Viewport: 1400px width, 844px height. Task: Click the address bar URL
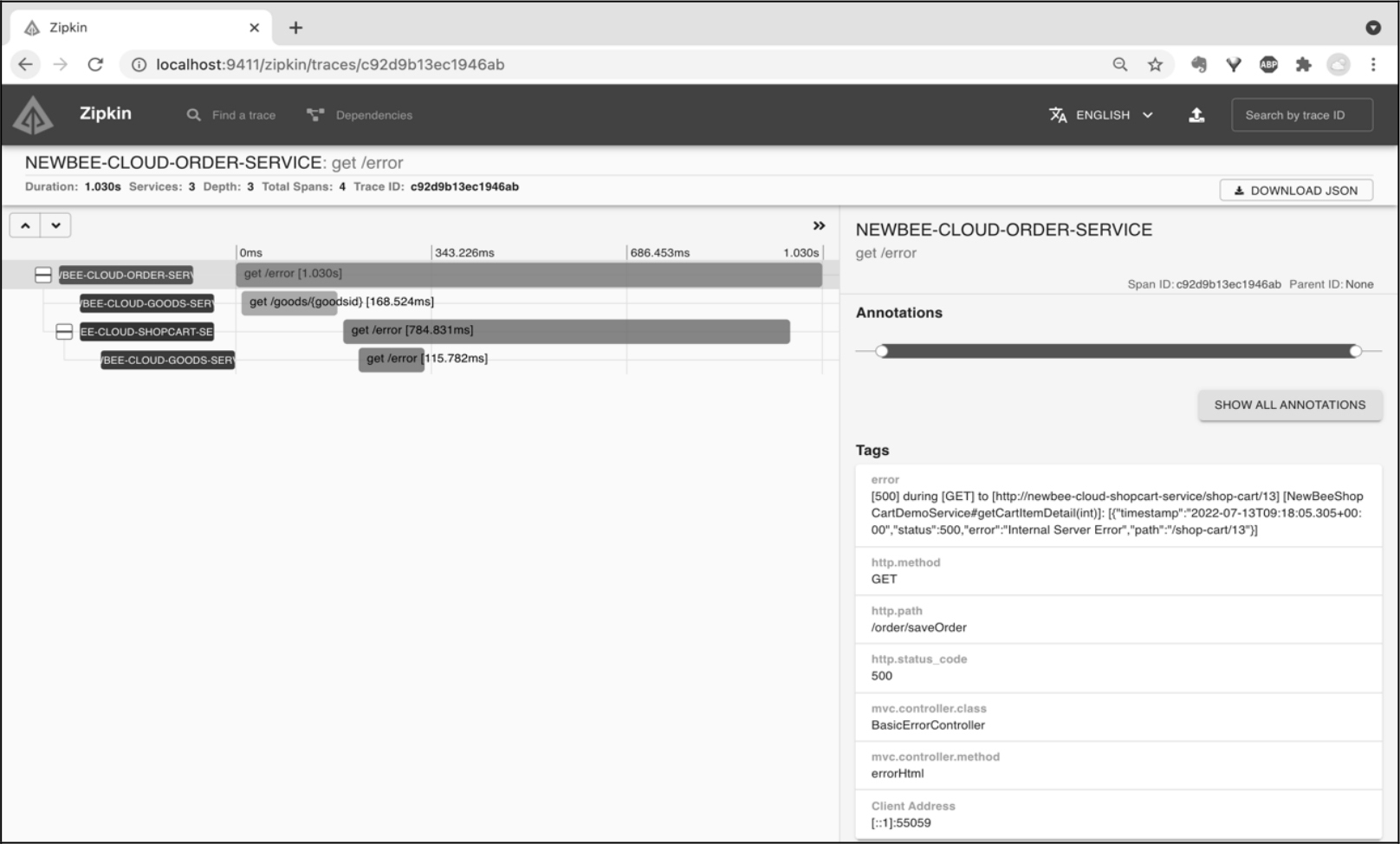tap(330, 65)
